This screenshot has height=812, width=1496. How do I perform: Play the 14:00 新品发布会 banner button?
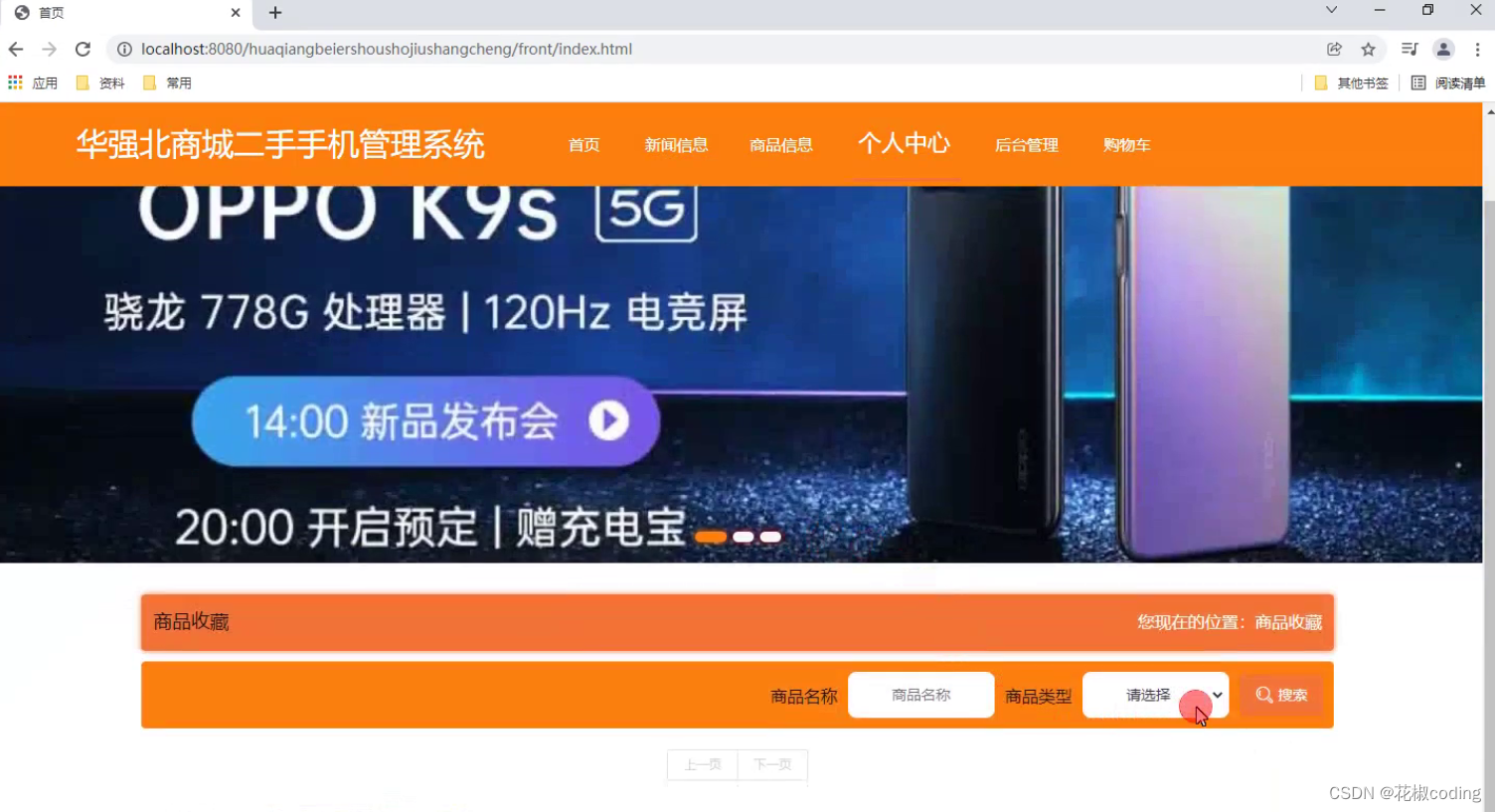425,421
